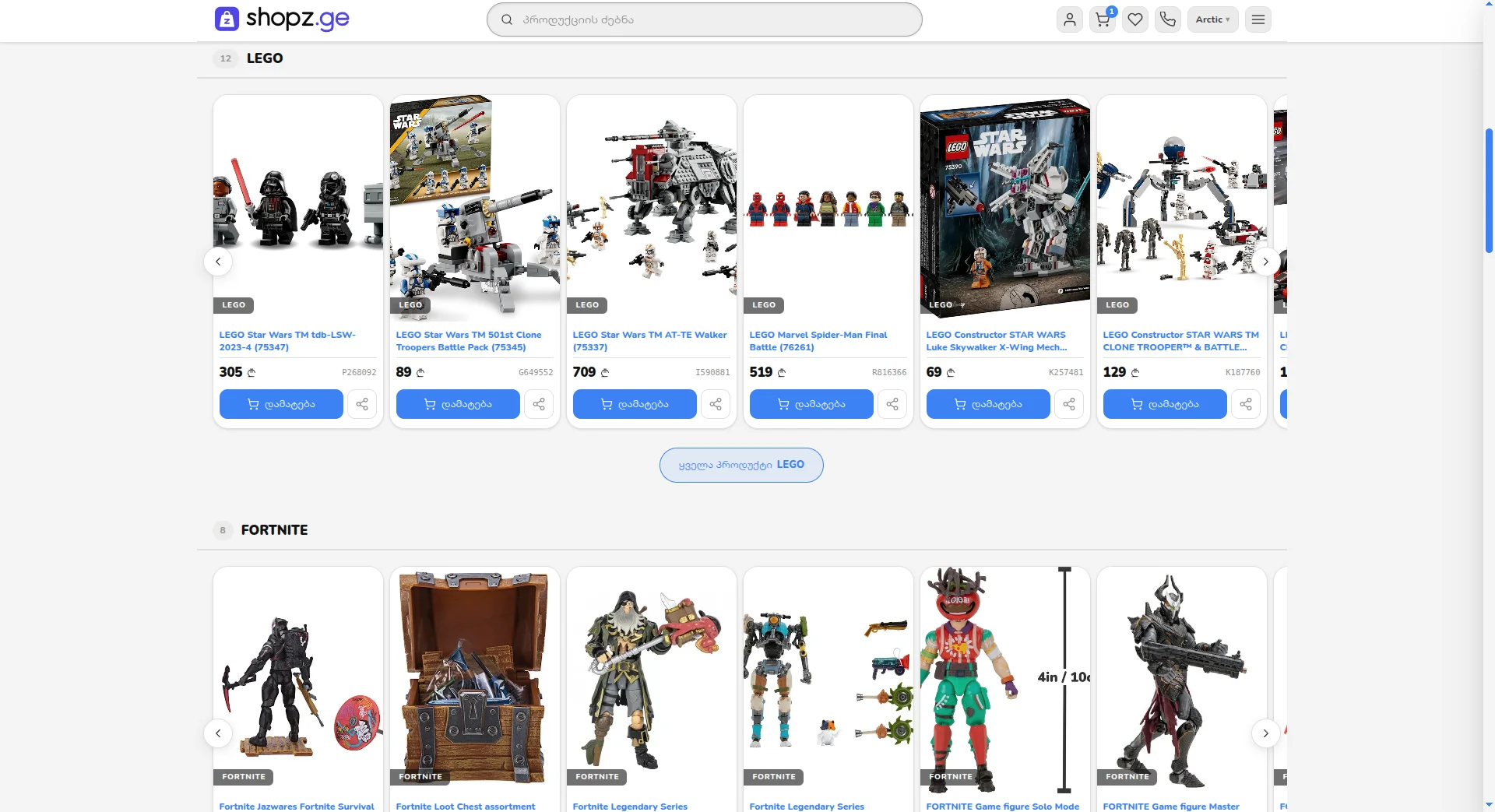Share LEGO Star Wars tdb-LSW-2023-4 product
Image resolution: width=1495 pixels, height=812 pixels.
pyautogui.click(x=362, y=404)
